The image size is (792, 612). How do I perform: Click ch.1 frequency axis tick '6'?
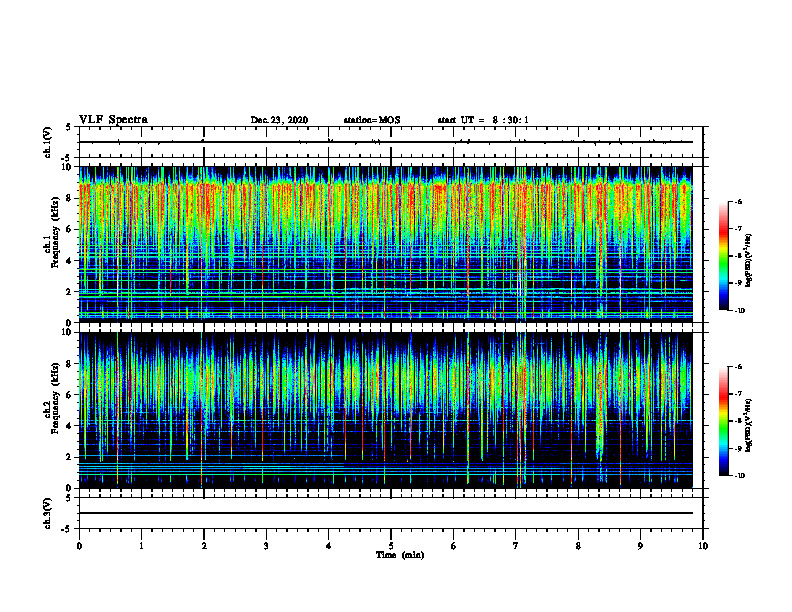coord(70,229)
